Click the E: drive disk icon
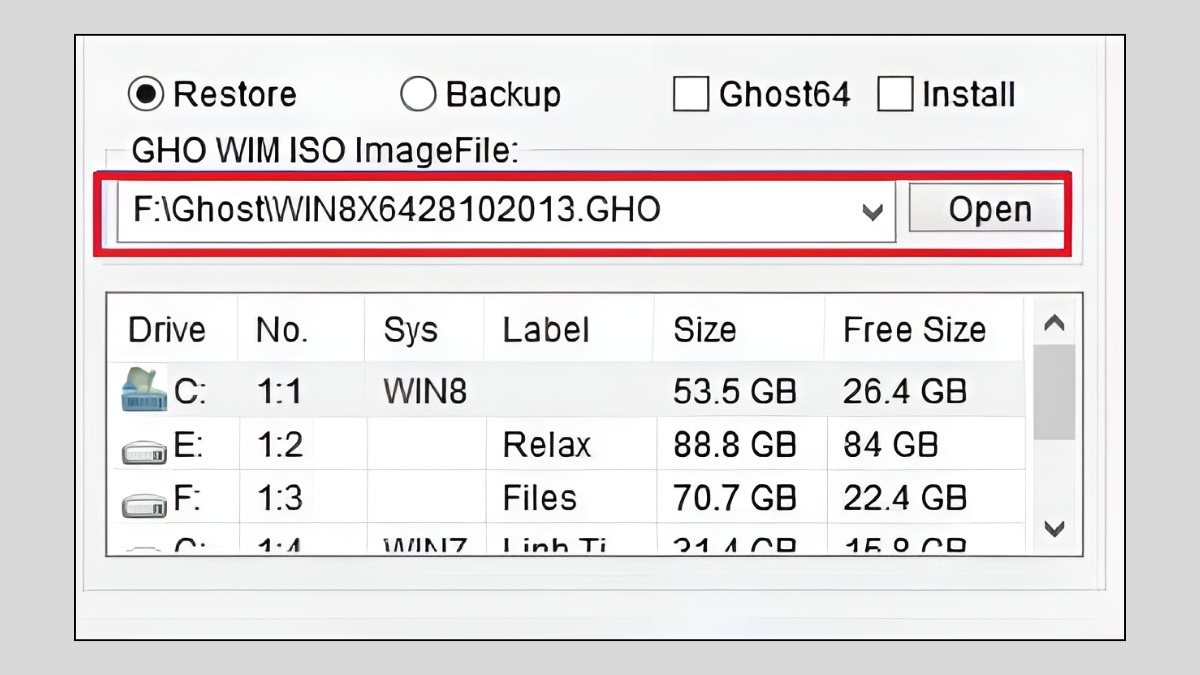The image size is (1200, 675). click(145, 448)
